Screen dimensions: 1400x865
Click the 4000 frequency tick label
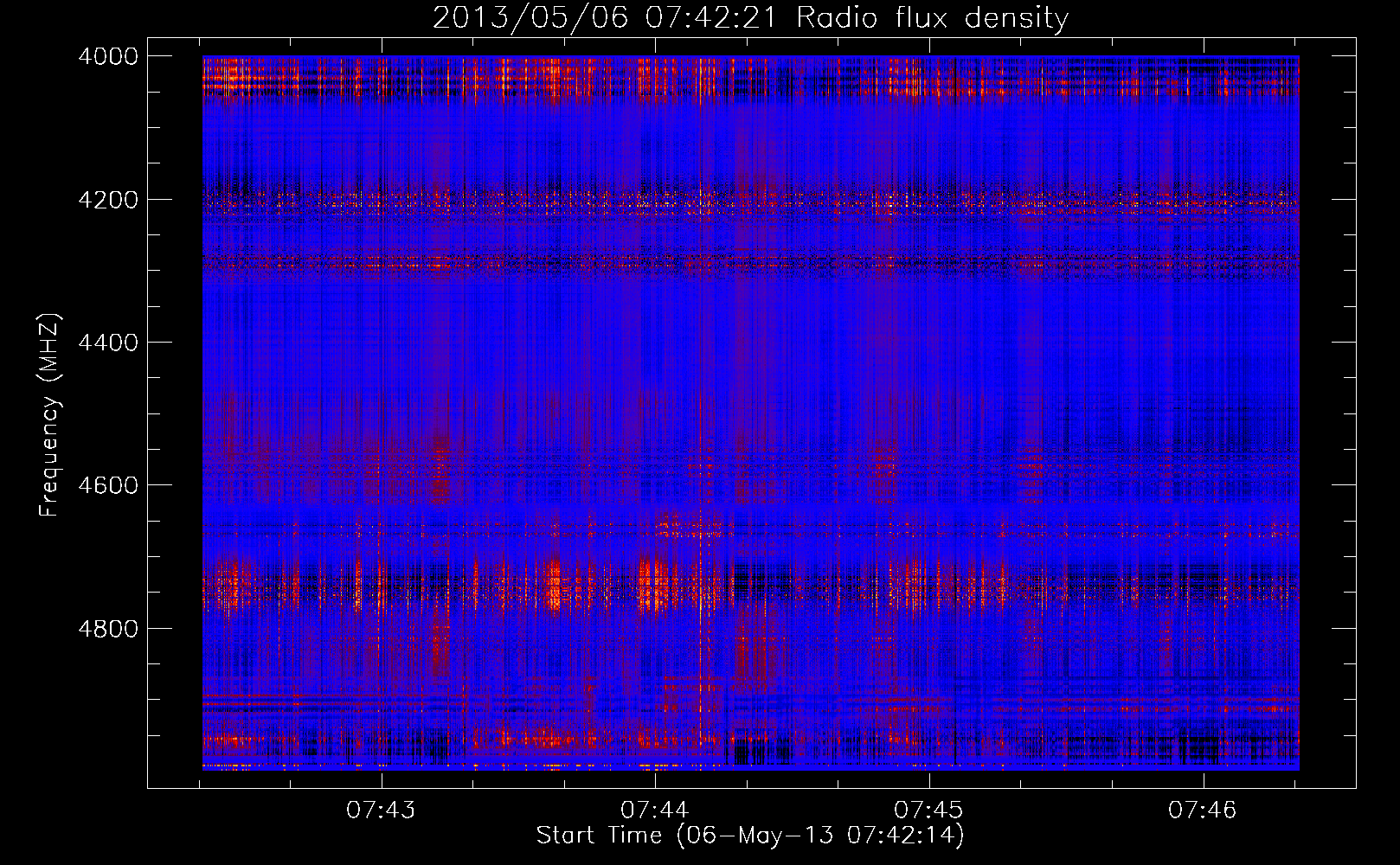coord(107,56)
